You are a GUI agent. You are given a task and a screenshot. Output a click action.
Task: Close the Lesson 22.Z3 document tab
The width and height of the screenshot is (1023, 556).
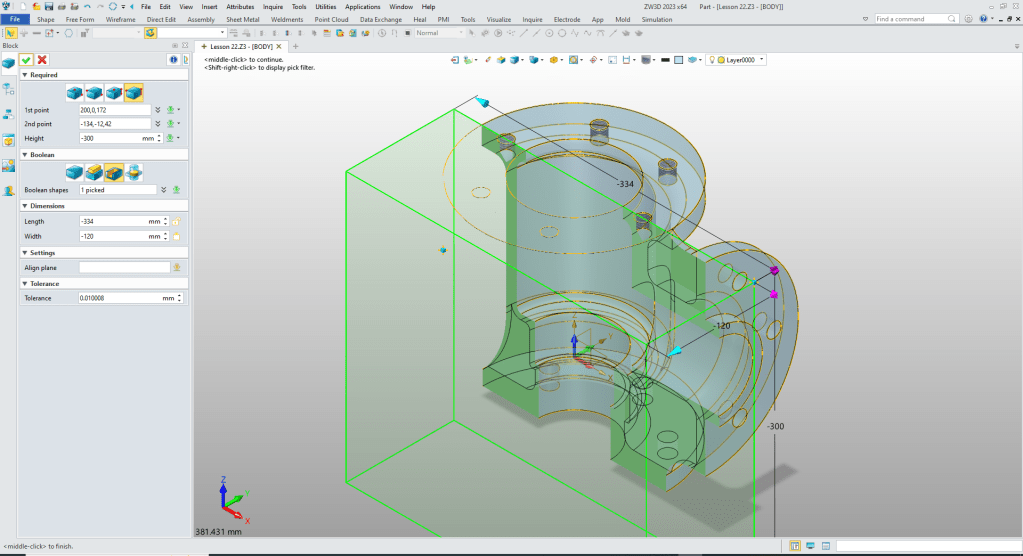click(279, 46)
